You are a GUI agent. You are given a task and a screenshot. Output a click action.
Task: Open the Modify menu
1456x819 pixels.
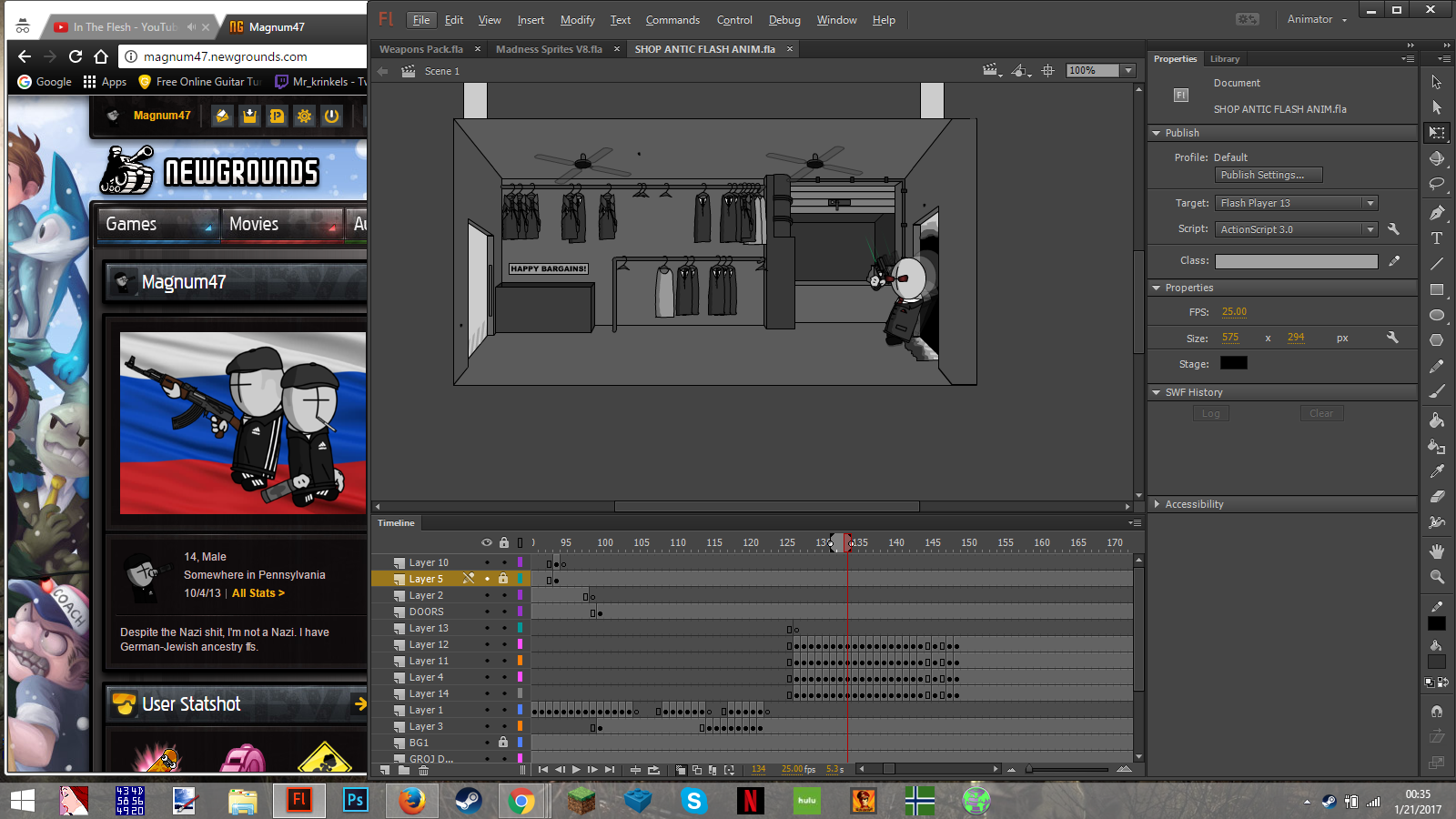(578, 20)
